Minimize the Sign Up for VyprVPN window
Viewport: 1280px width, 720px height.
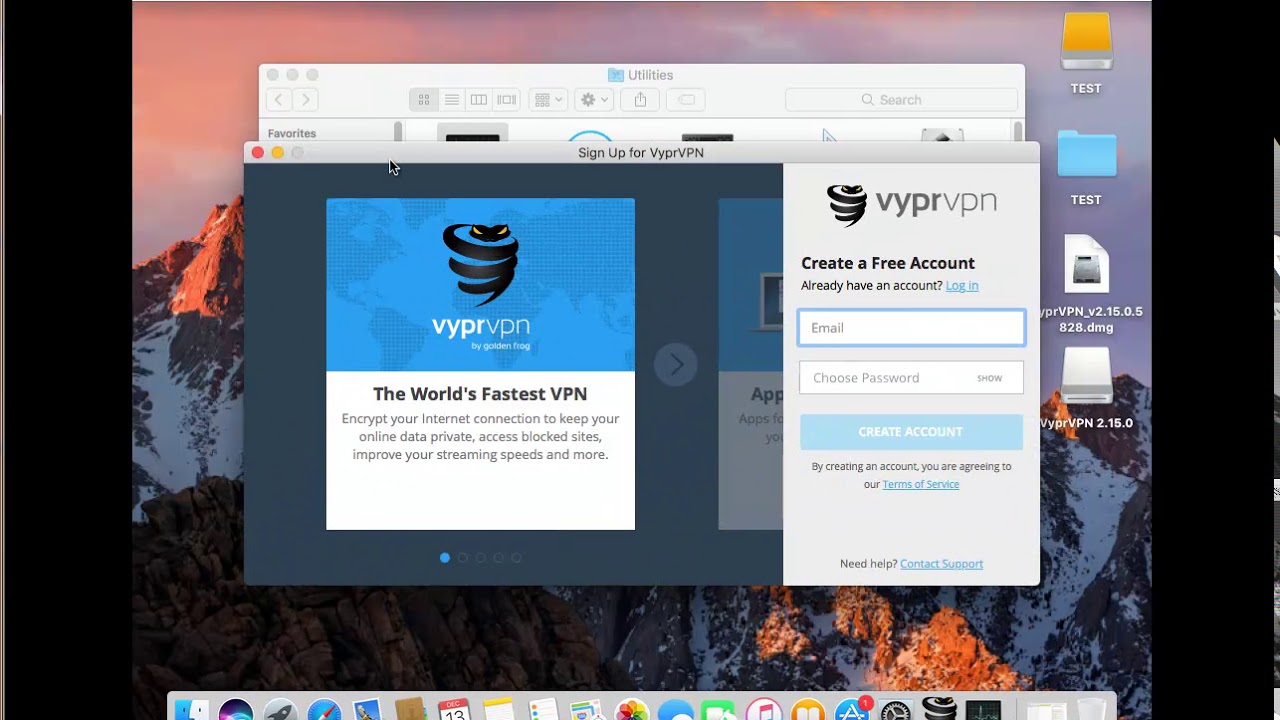[x=278, y=153]
